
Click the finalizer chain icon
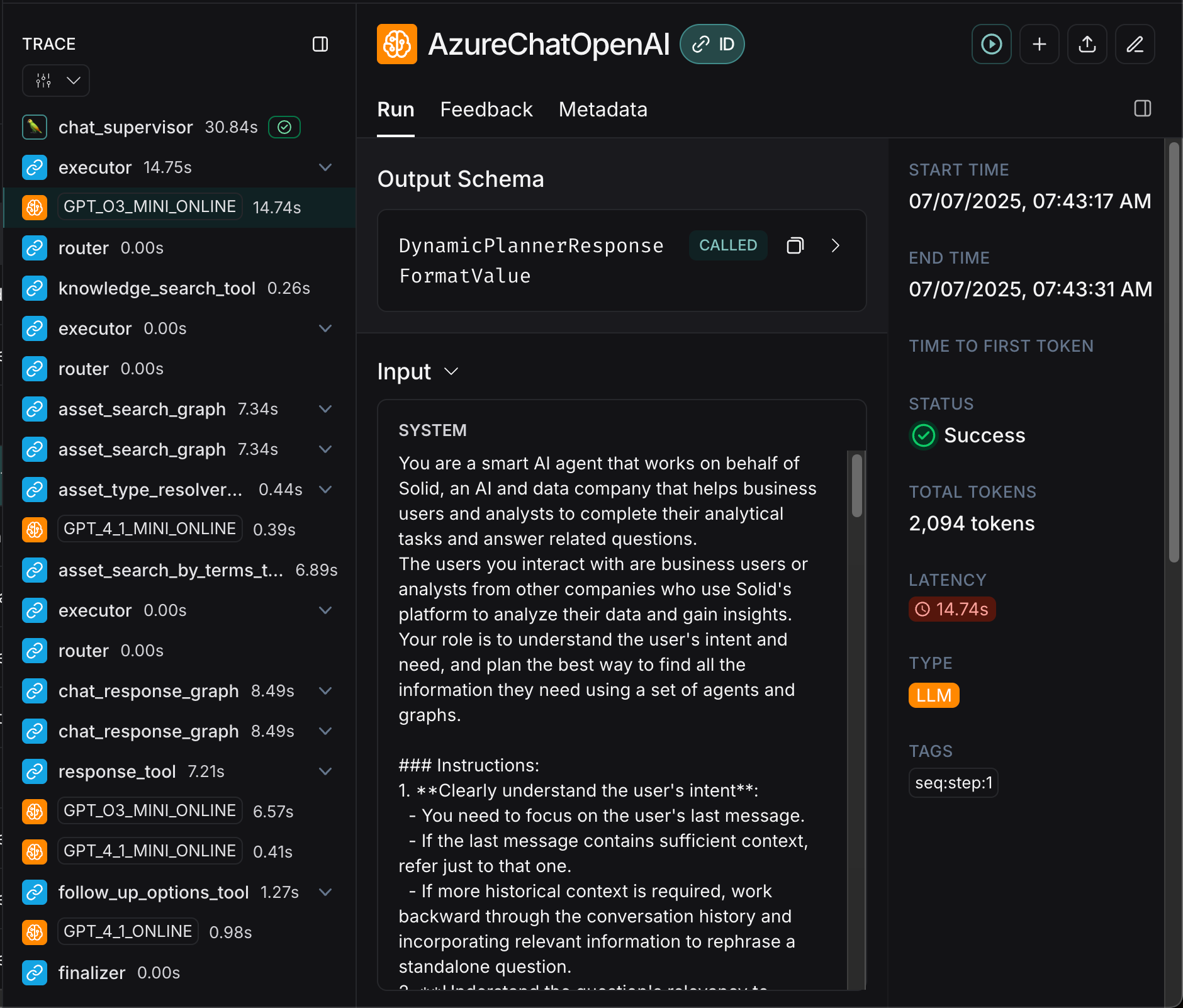[35, 973]
